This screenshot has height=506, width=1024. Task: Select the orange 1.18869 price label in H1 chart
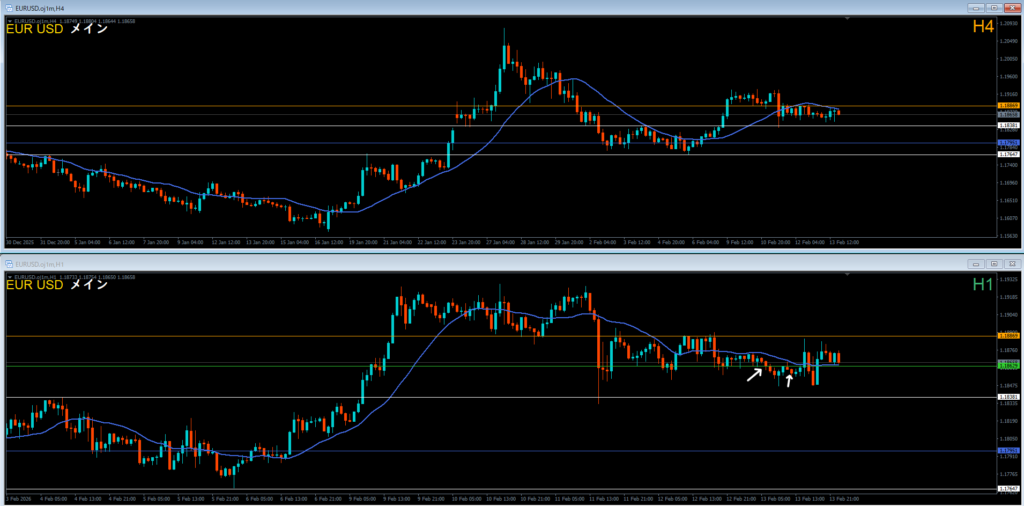tap(1009, 336)
